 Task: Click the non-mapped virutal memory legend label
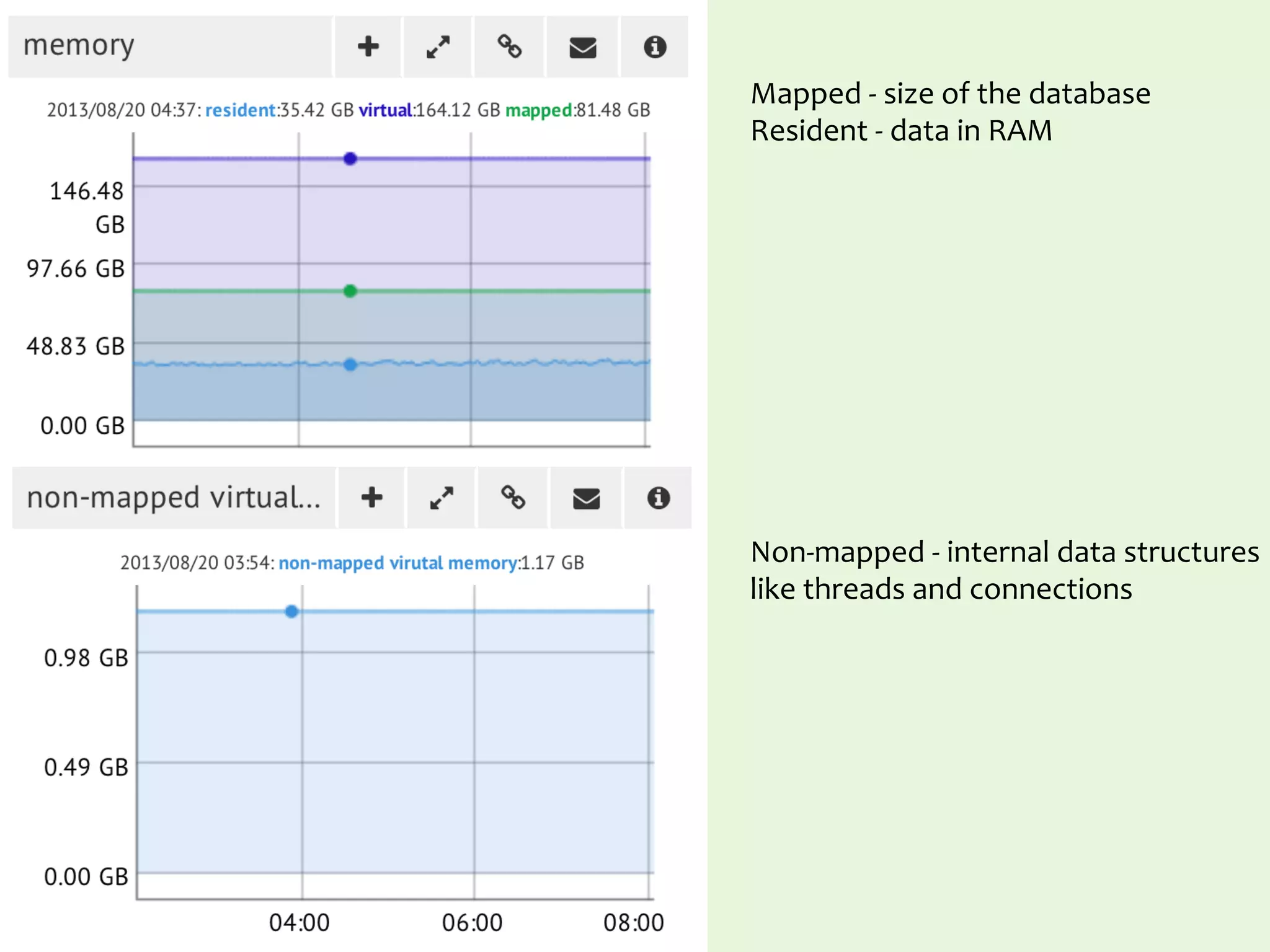(x=398, y=563)
